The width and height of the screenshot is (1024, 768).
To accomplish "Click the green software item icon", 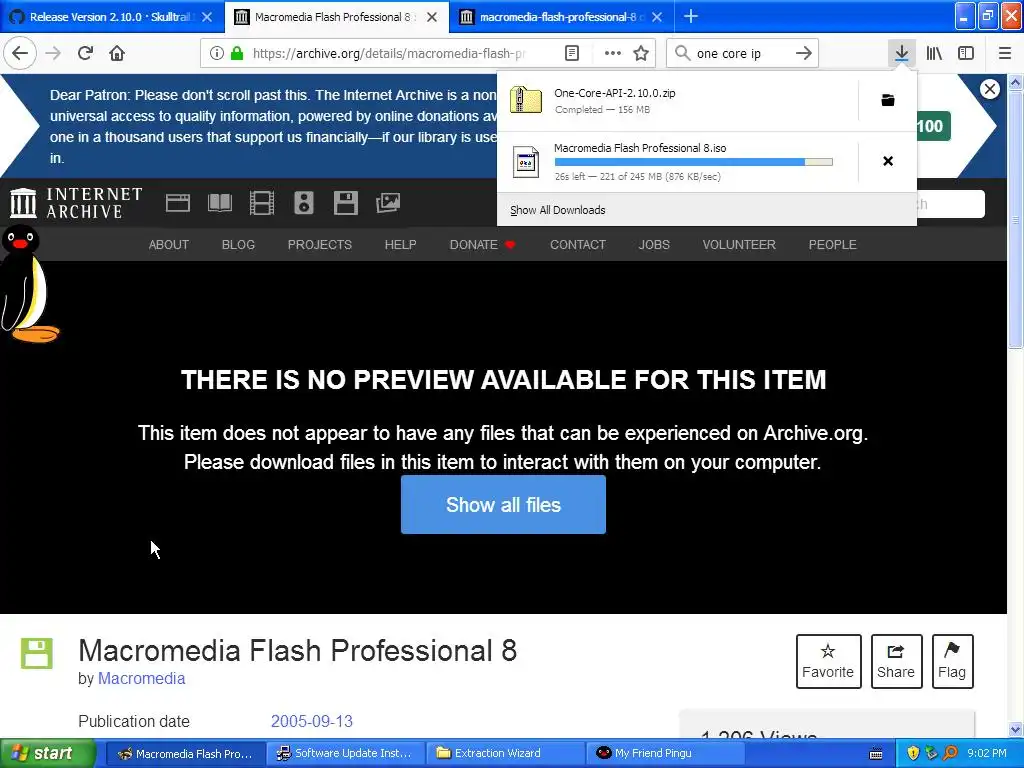I will point(37,654).
